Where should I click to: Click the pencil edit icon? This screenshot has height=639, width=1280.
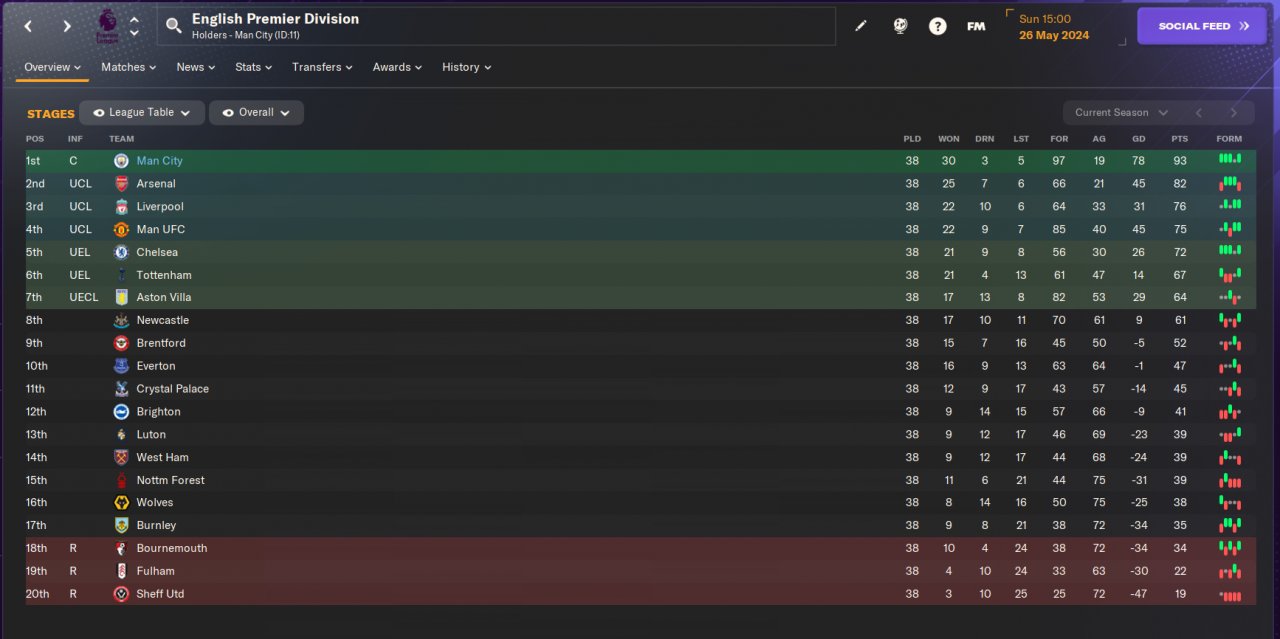pos(861,26)
